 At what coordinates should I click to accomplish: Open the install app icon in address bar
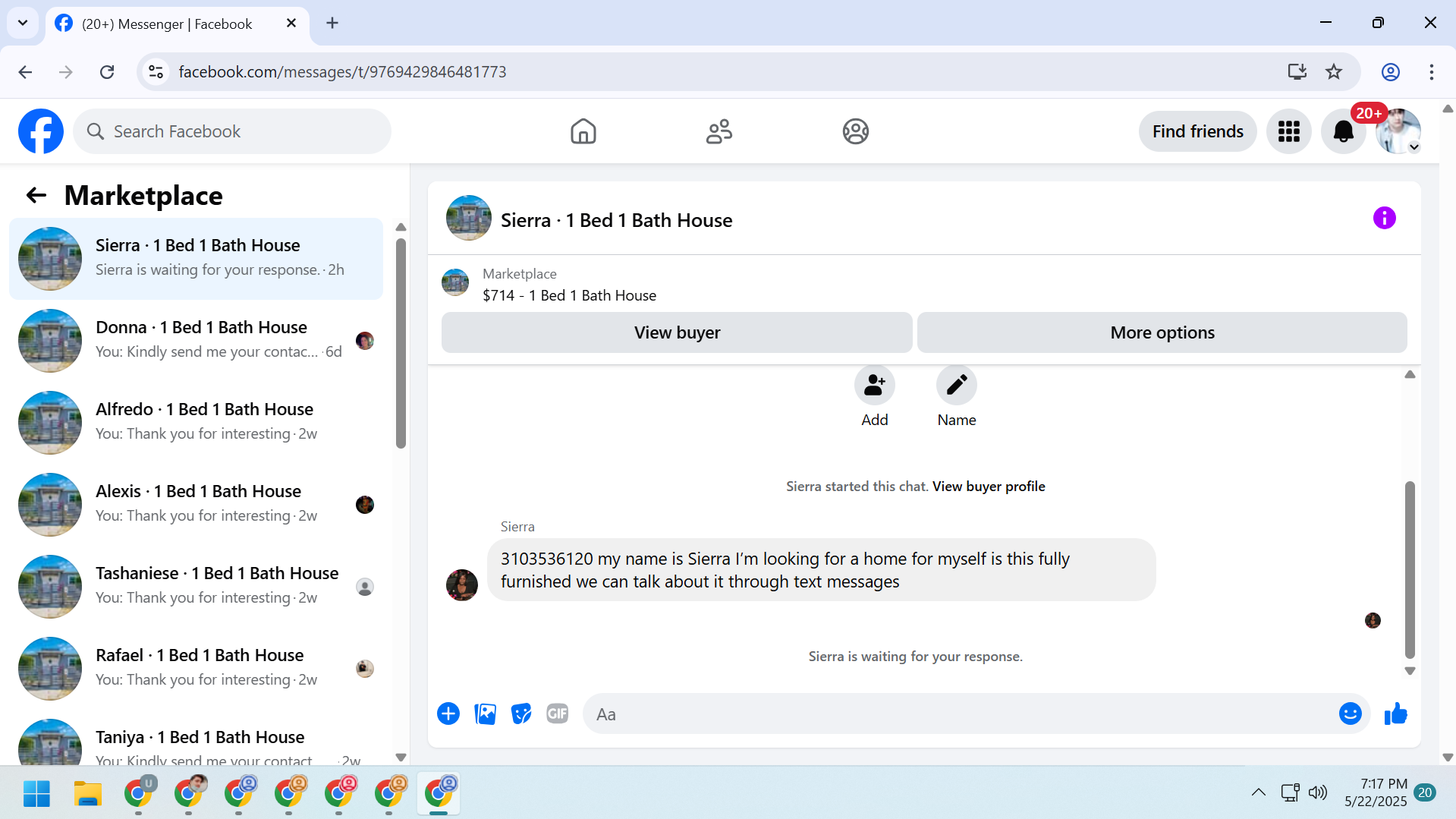click(x=1297, y=72)
